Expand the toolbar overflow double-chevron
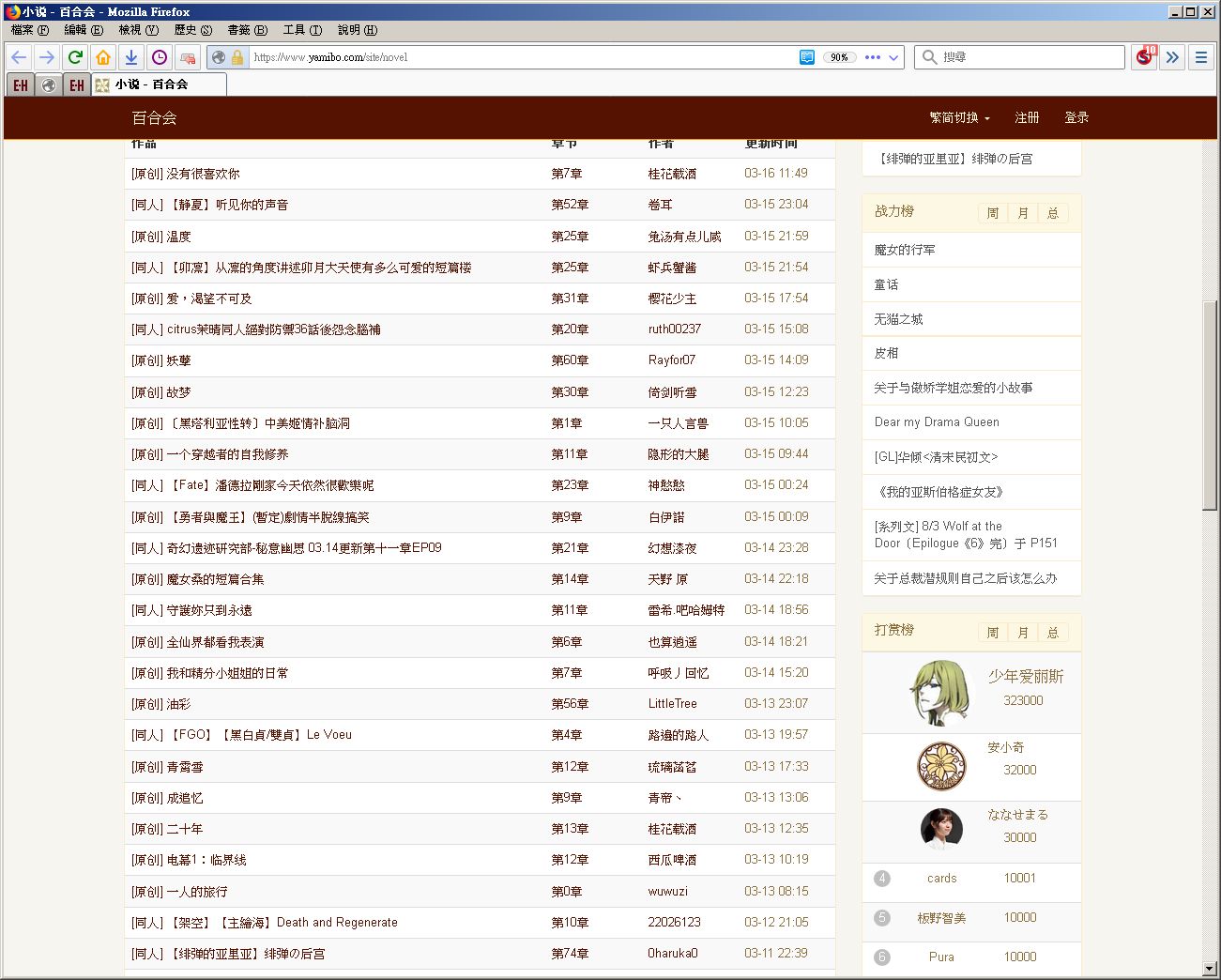This screenshot has height=980, width=1221. point(1172,57)
